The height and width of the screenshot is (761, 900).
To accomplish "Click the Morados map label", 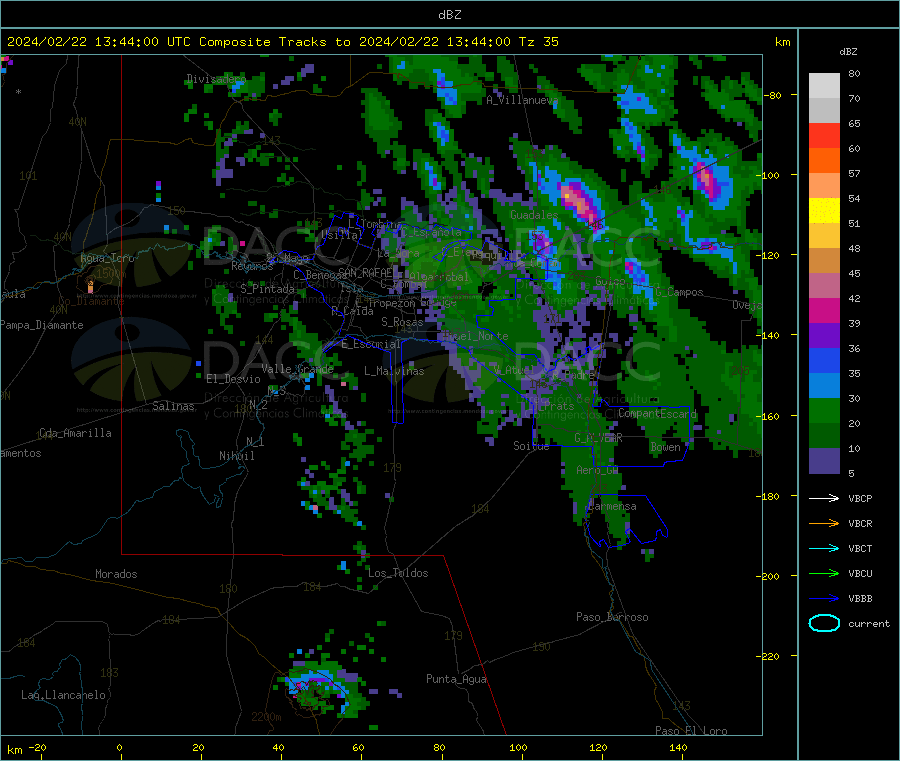I will click(x=116, y=574).
